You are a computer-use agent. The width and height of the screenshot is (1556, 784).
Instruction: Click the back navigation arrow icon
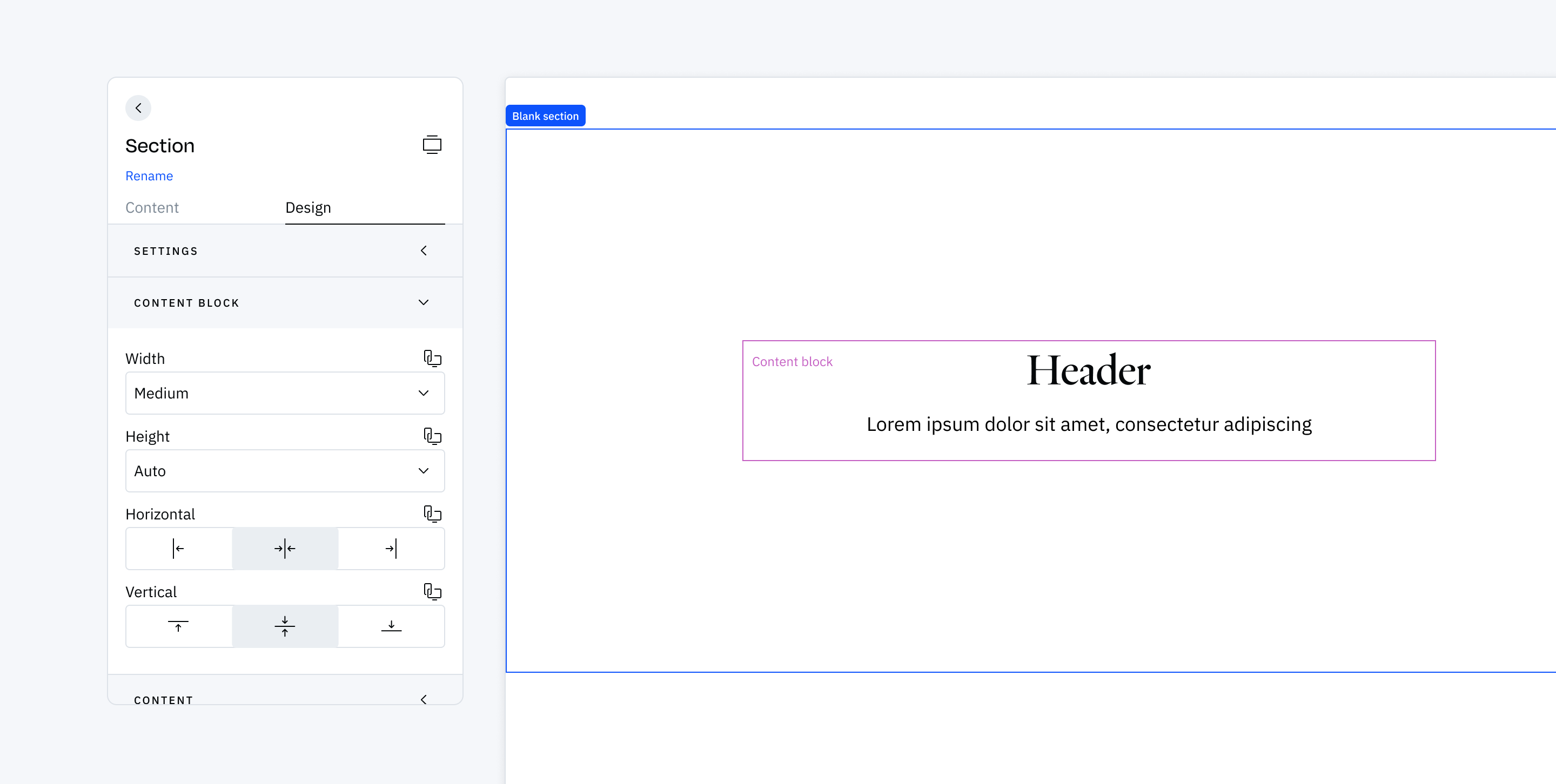point(138,108)
